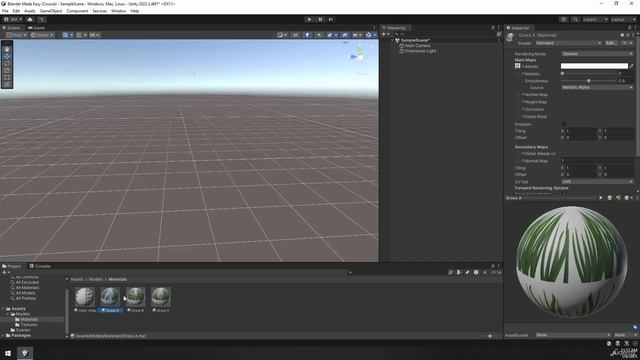Open the File menu
Screen dimensions: 640x360
(5, 11)
